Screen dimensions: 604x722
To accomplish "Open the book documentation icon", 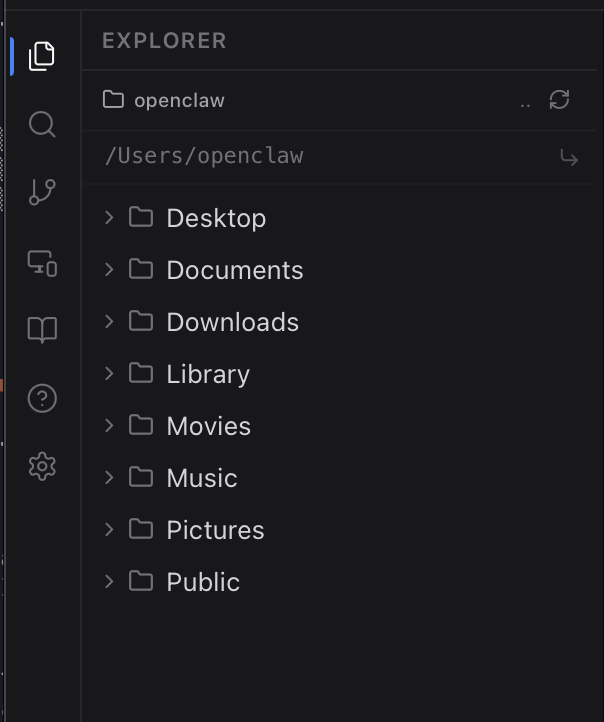I will coord(42,330).
